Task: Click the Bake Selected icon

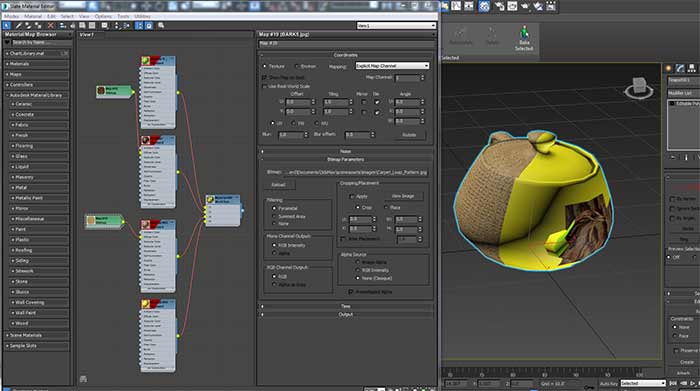Action: pos(524,38)
